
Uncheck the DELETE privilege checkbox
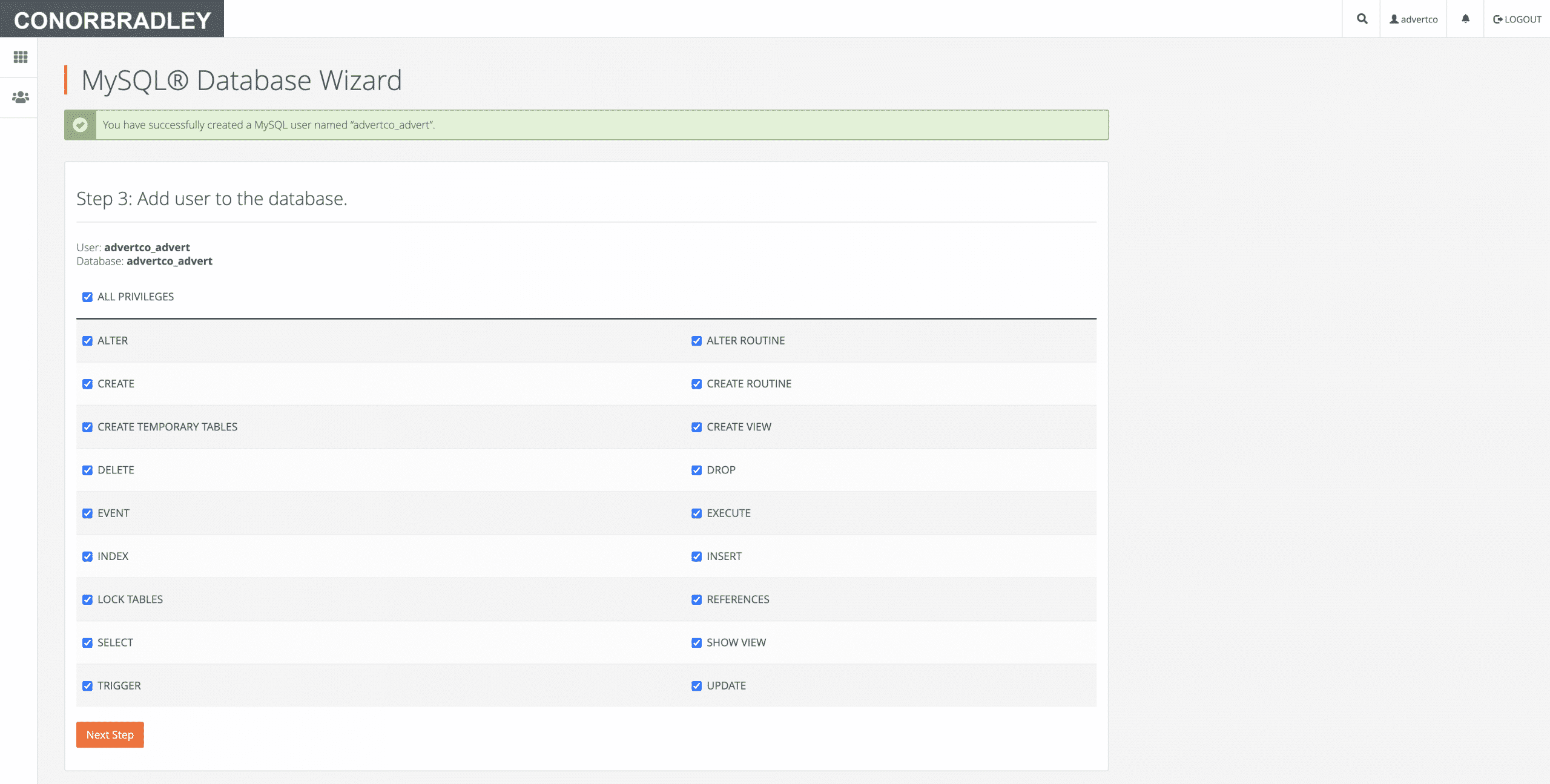(x=88, y=470)
